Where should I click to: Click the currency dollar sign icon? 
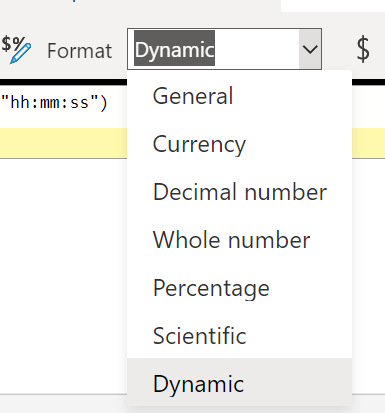[363, 50]
